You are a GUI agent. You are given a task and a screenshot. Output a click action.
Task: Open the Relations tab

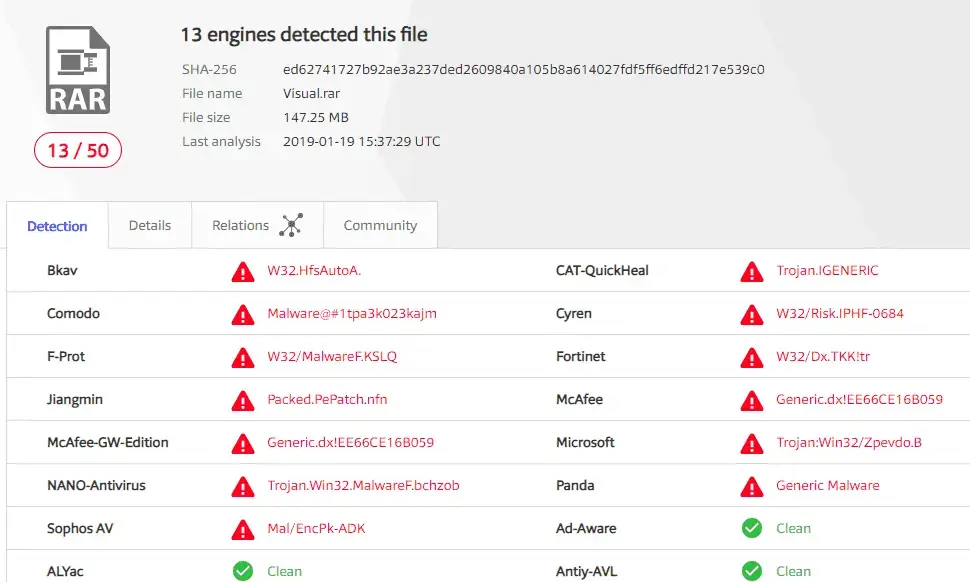[x=240, y=226]
